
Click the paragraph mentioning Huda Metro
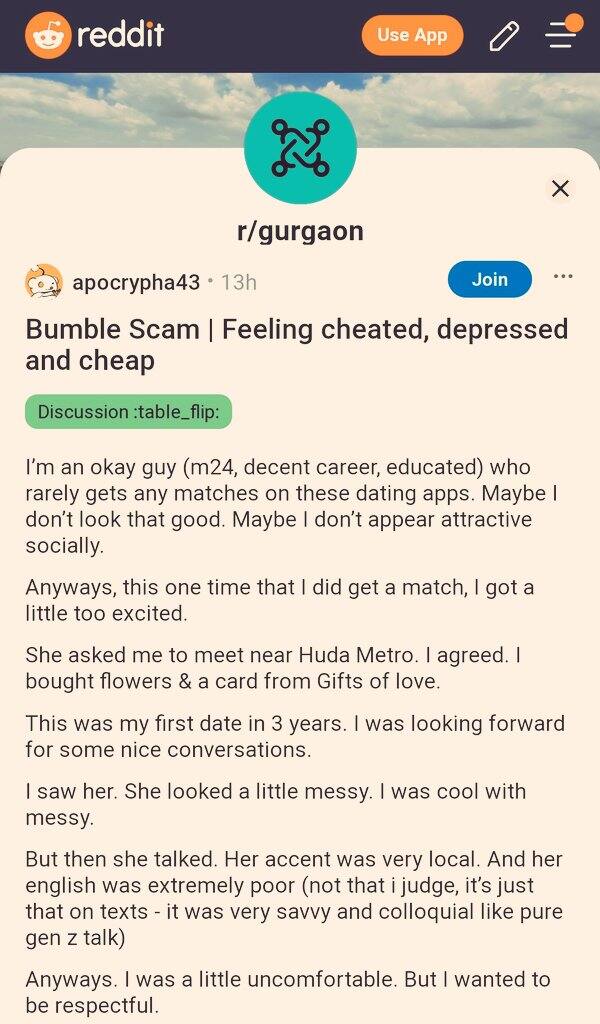coord(273,668)
